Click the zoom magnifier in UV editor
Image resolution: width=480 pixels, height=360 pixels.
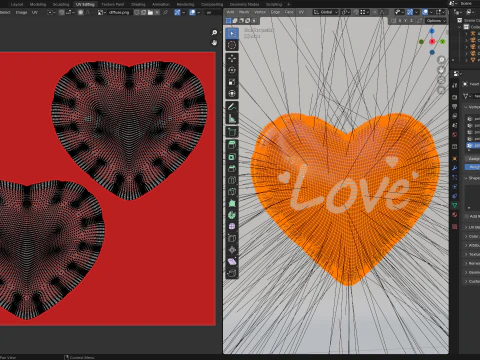point(214,32)
